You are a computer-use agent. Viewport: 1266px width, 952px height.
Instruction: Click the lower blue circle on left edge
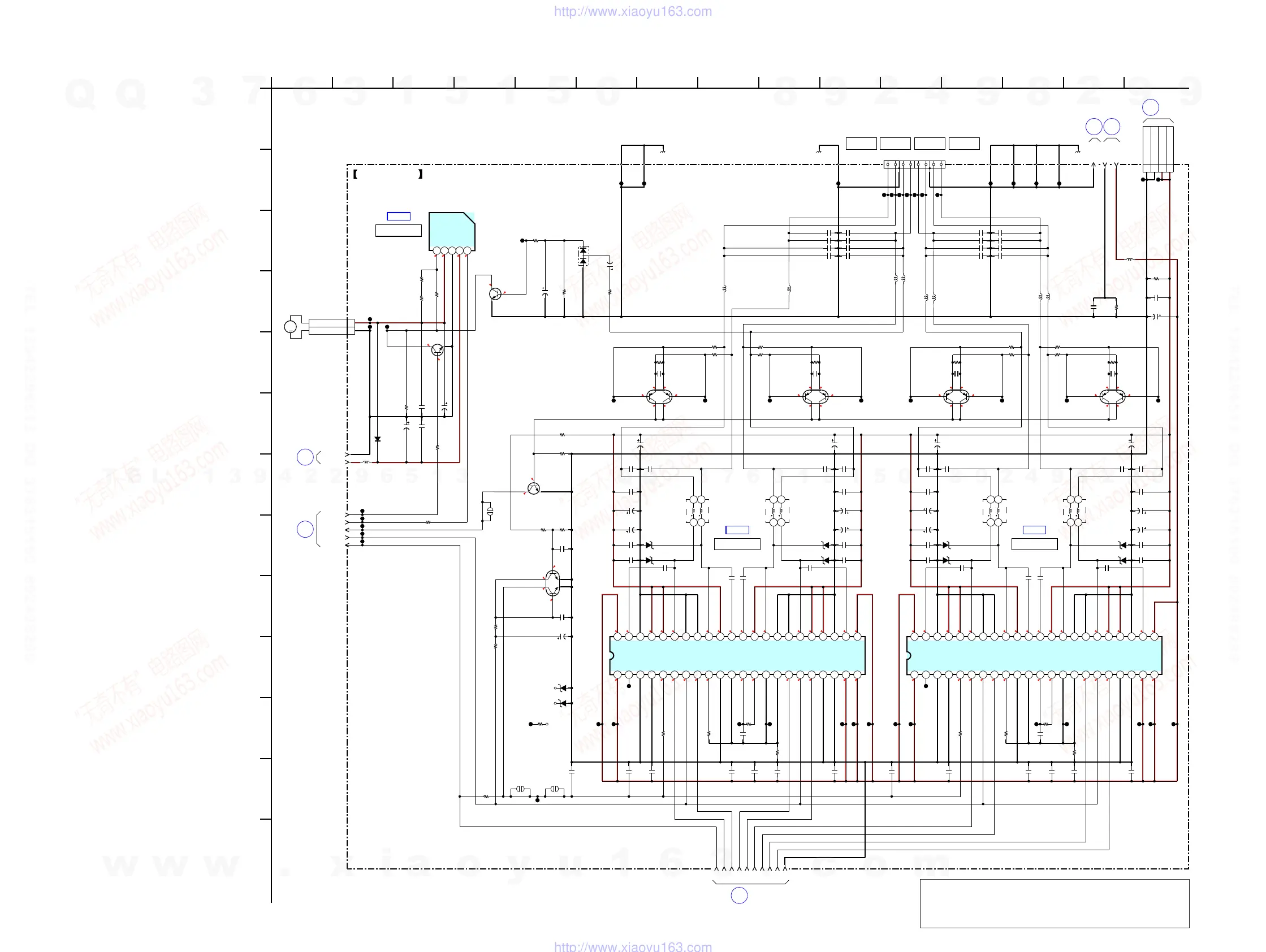coord(305,529)
